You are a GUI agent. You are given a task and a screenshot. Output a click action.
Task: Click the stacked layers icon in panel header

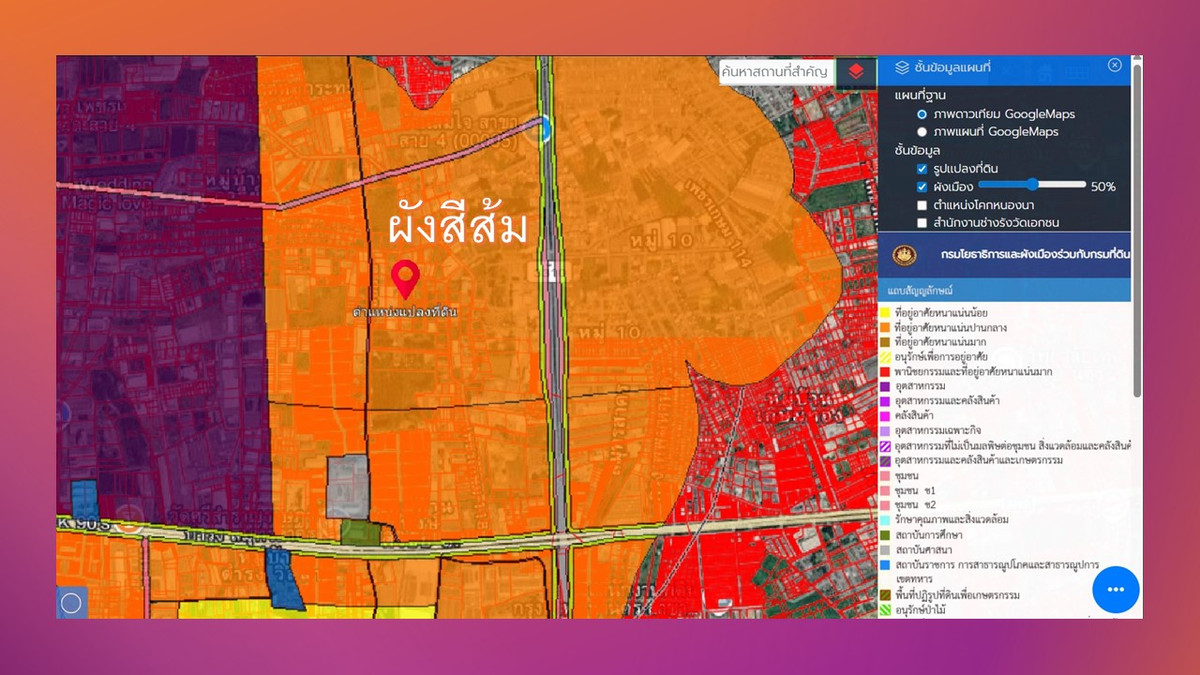[x=902, y=67]
